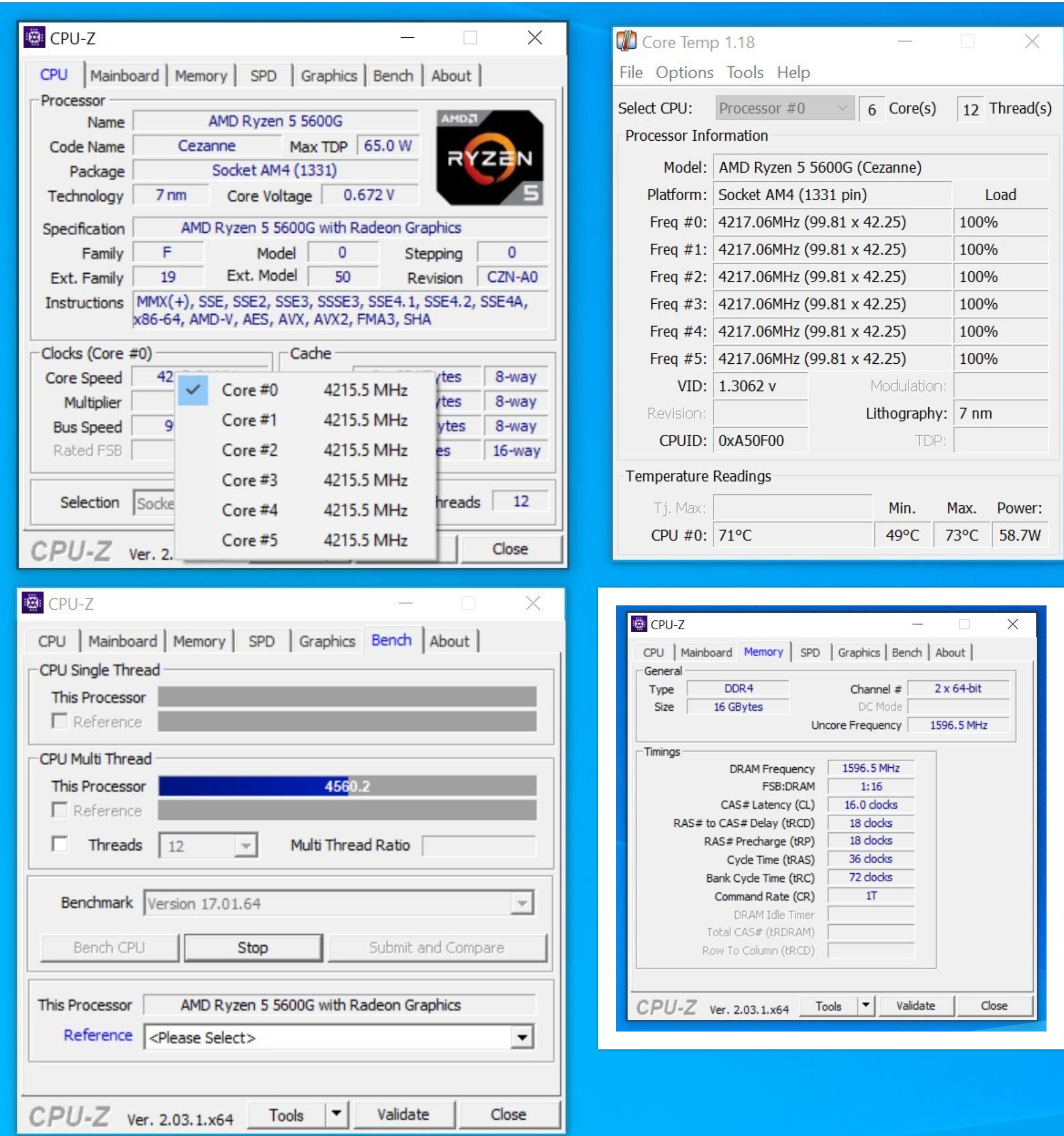Open the Options menu in Core Temp
The height and width of the screenshot is (1136, 1064).
pos(684,73)
